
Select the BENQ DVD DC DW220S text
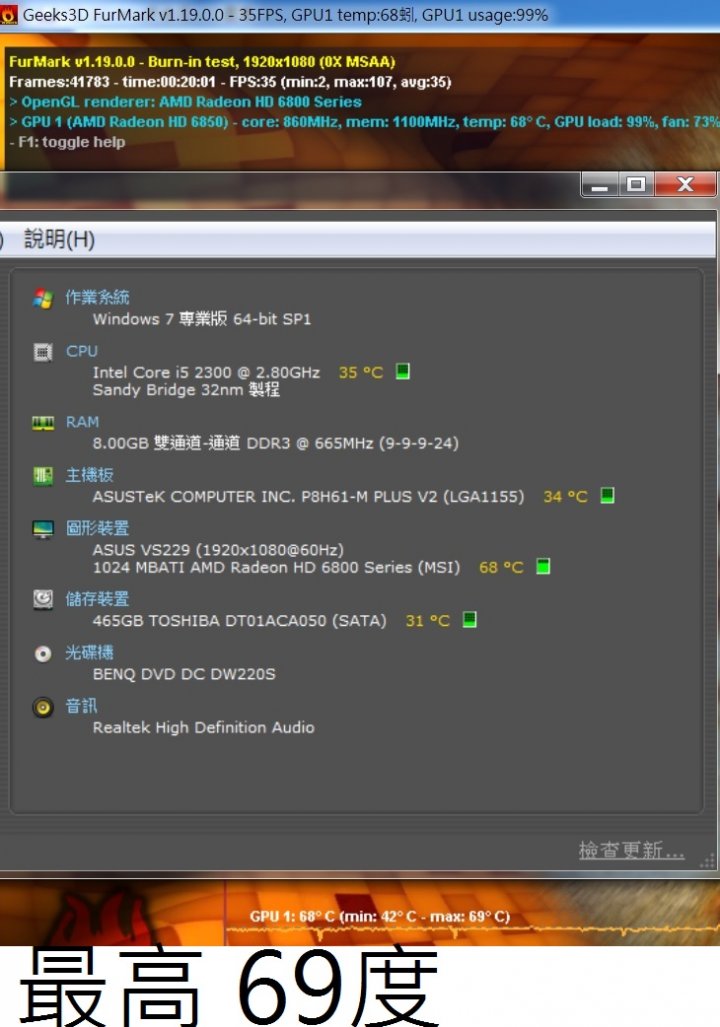pos(184,674)
